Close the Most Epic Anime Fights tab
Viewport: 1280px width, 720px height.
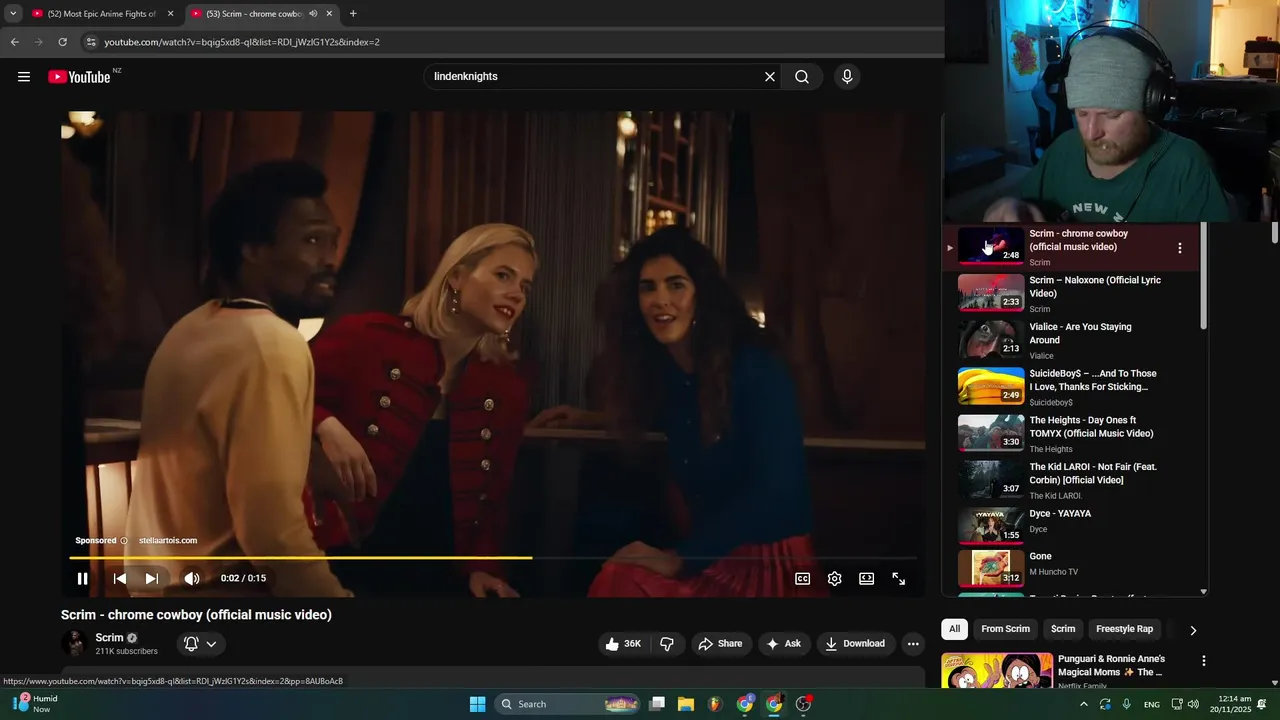pos(171,14)
